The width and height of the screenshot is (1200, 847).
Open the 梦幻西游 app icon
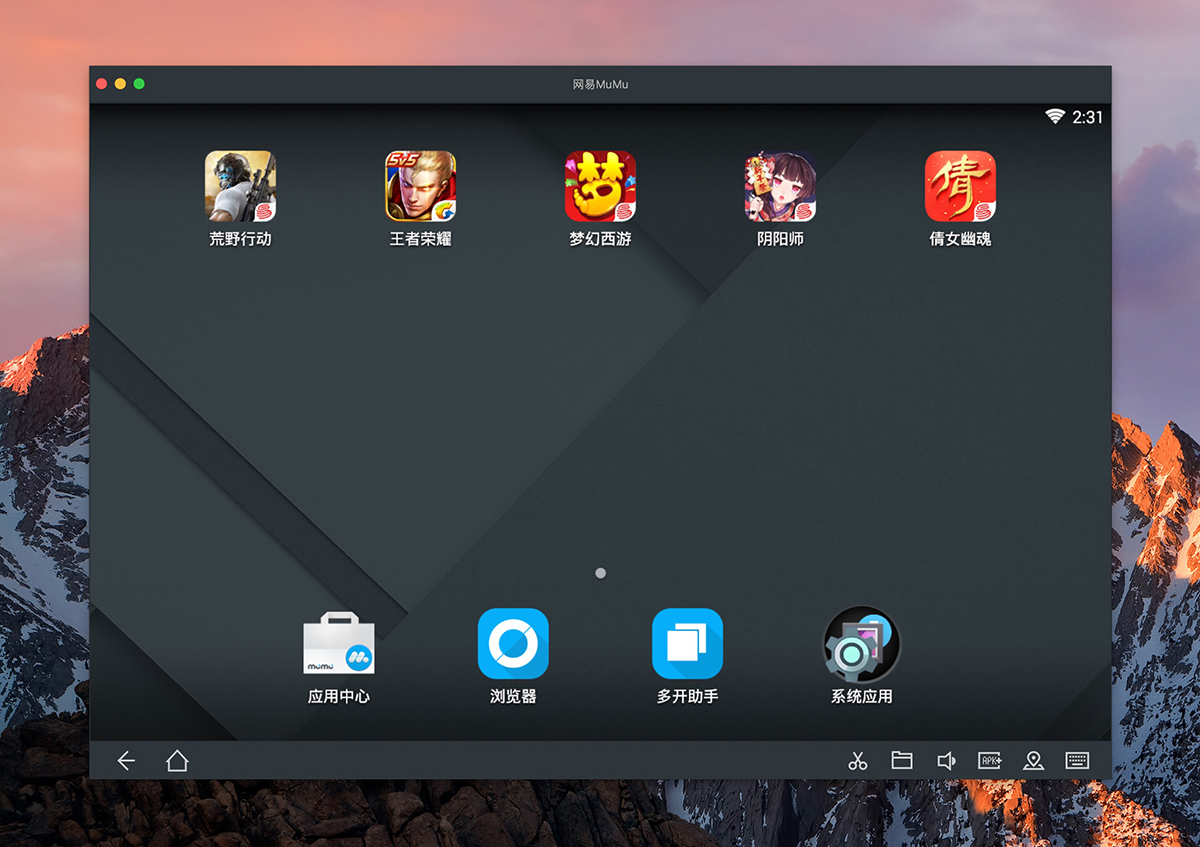(600, 186)
